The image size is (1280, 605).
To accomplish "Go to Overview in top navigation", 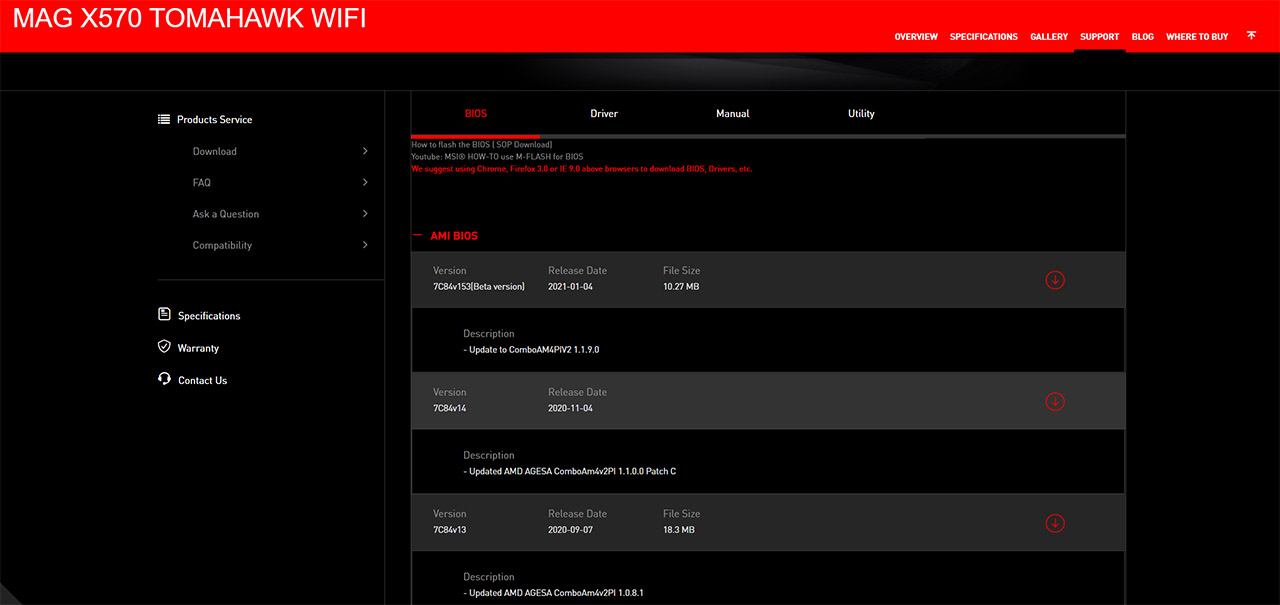I will tap(916, 37).
